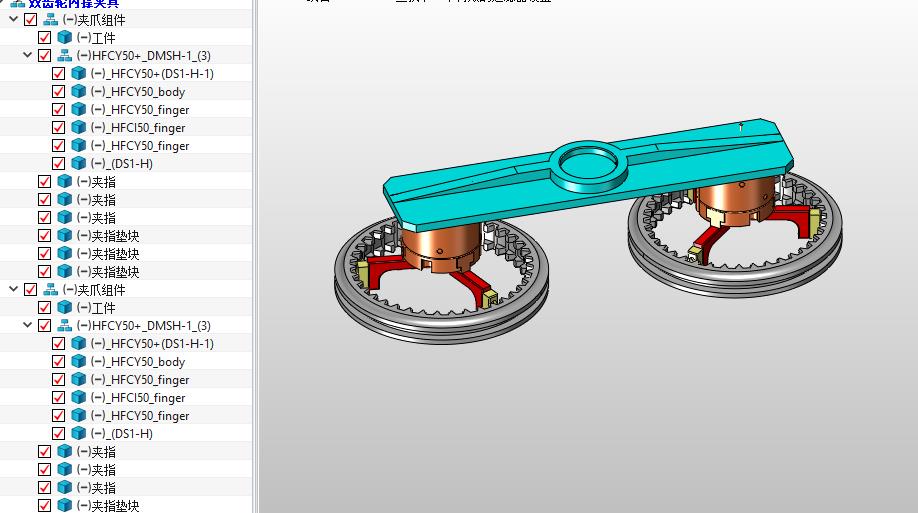Uncheck the upper 夹爪组件 visibility checkbox

[30, 20]
